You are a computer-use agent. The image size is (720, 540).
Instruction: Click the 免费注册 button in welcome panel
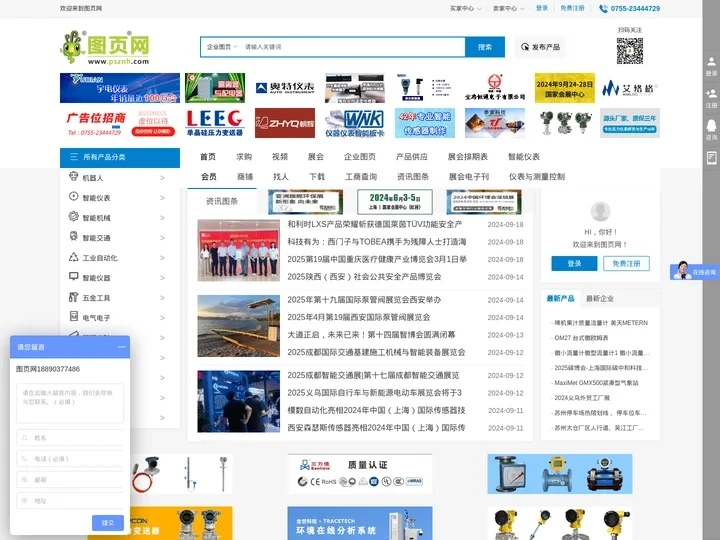click(626, 264)
